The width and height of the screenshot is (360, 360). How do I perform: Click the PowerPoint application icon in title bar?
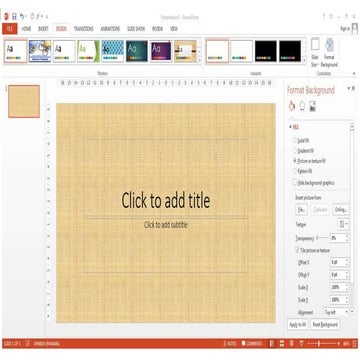pyautogui.click(x=6, y=16)
